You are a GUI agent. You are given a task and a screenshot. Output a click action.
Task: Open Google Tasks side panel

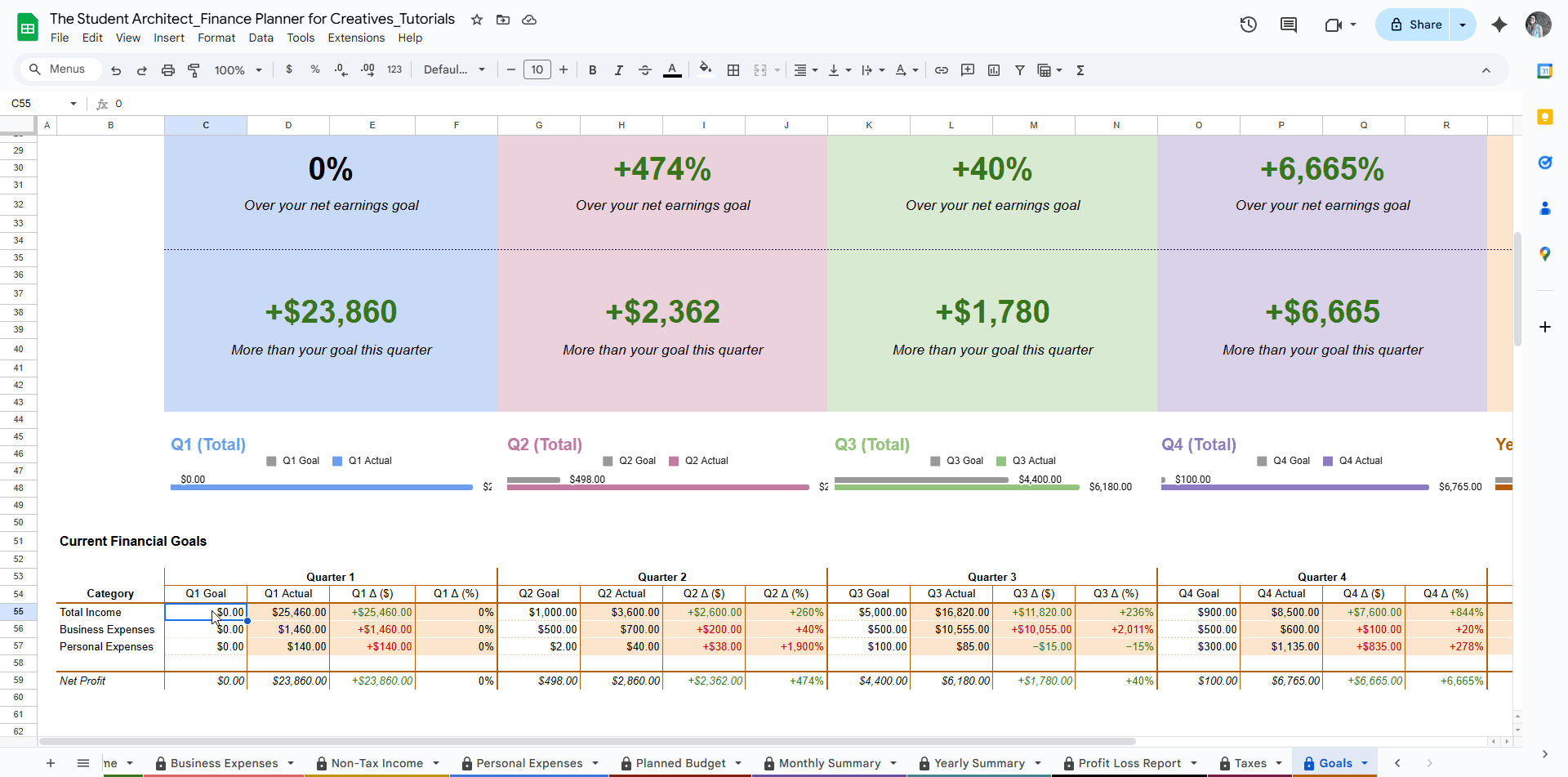pyautogui.click(x=1544, y=163)
